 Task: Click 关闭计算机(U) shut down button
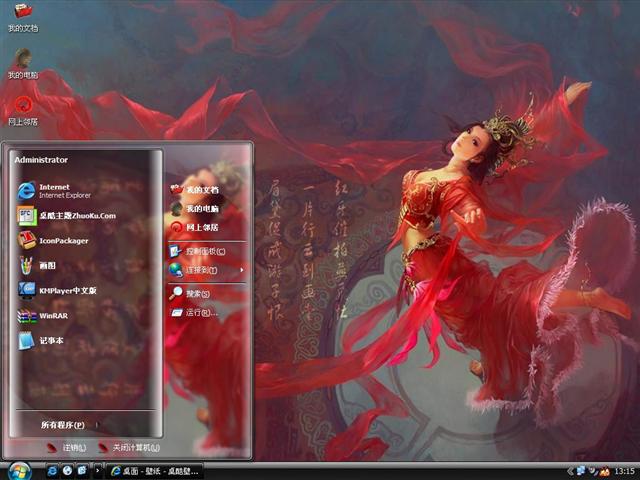click(129, 448)
